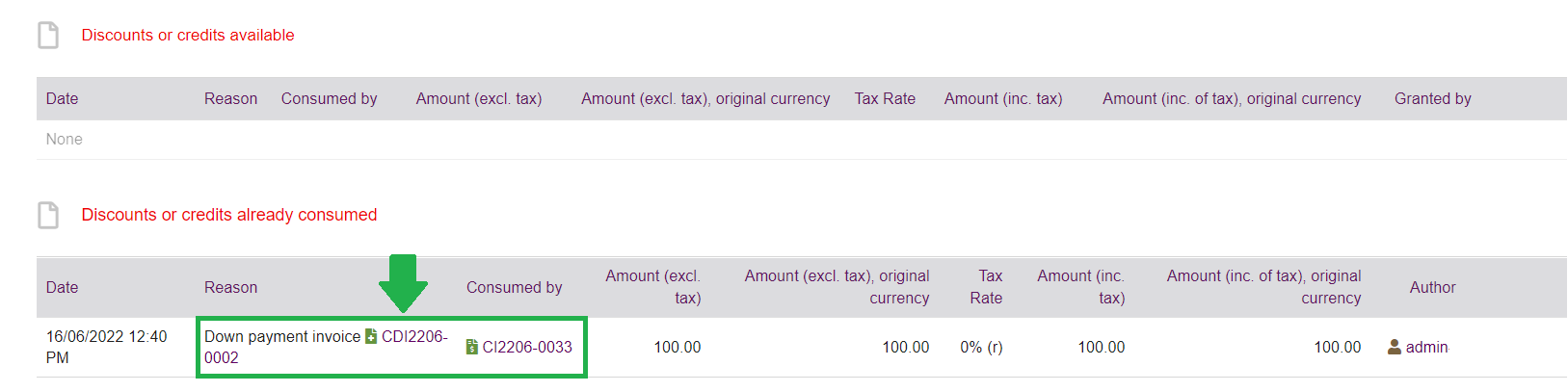Click the green icon before CDI2206-0002
This screenshot has height=392, width=1568.
coord(371,336)
